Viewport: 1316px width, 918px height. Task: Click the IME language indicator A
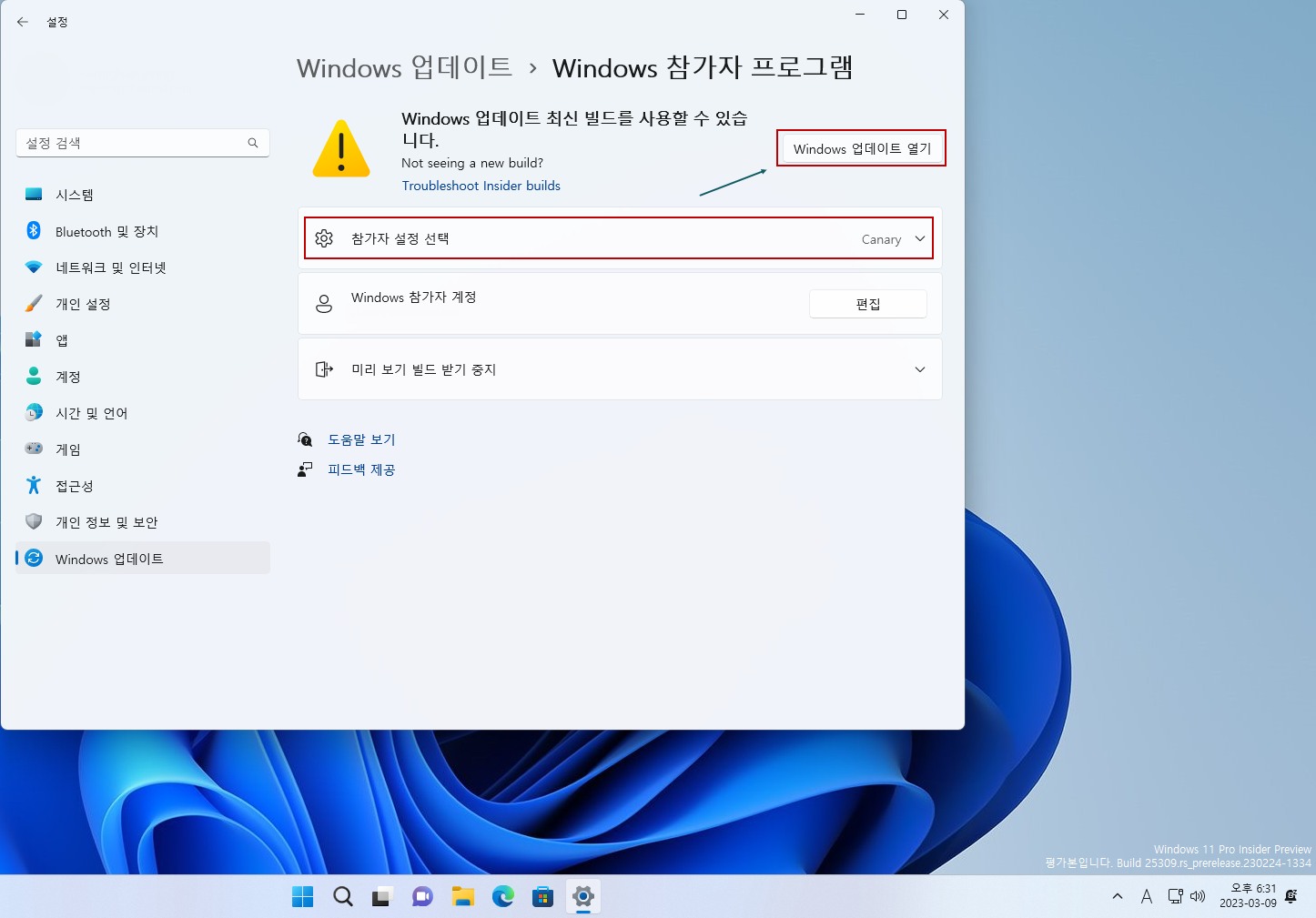pos(1147,896)
